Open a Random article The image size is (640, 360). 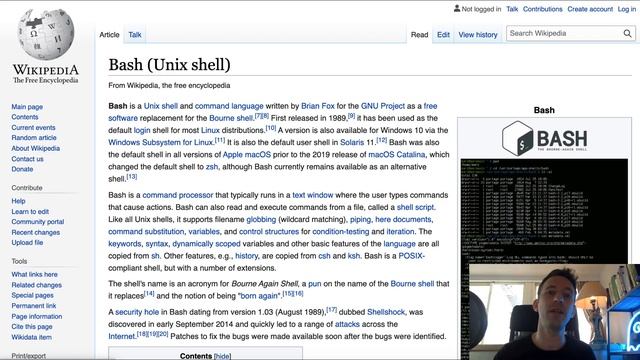pos(34,138)
